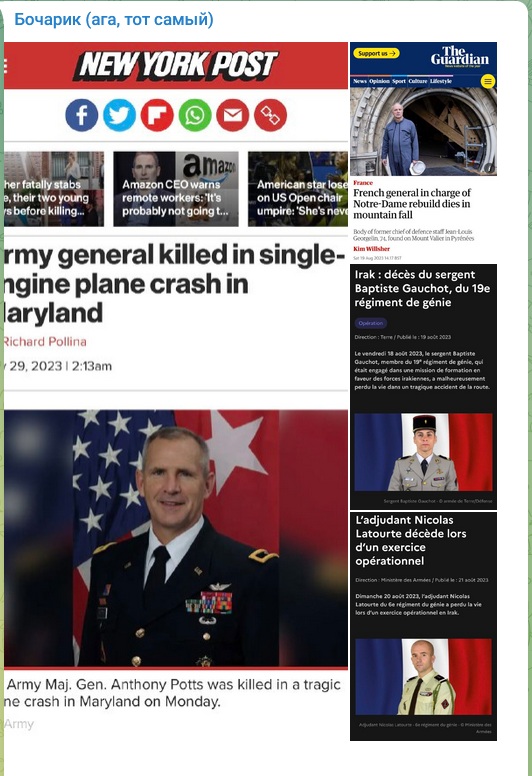The height and width of the screenshot is (776, 532).
Task: Open Бочарик channel name link
Action: pyautogui.click(x=114, y=19)
